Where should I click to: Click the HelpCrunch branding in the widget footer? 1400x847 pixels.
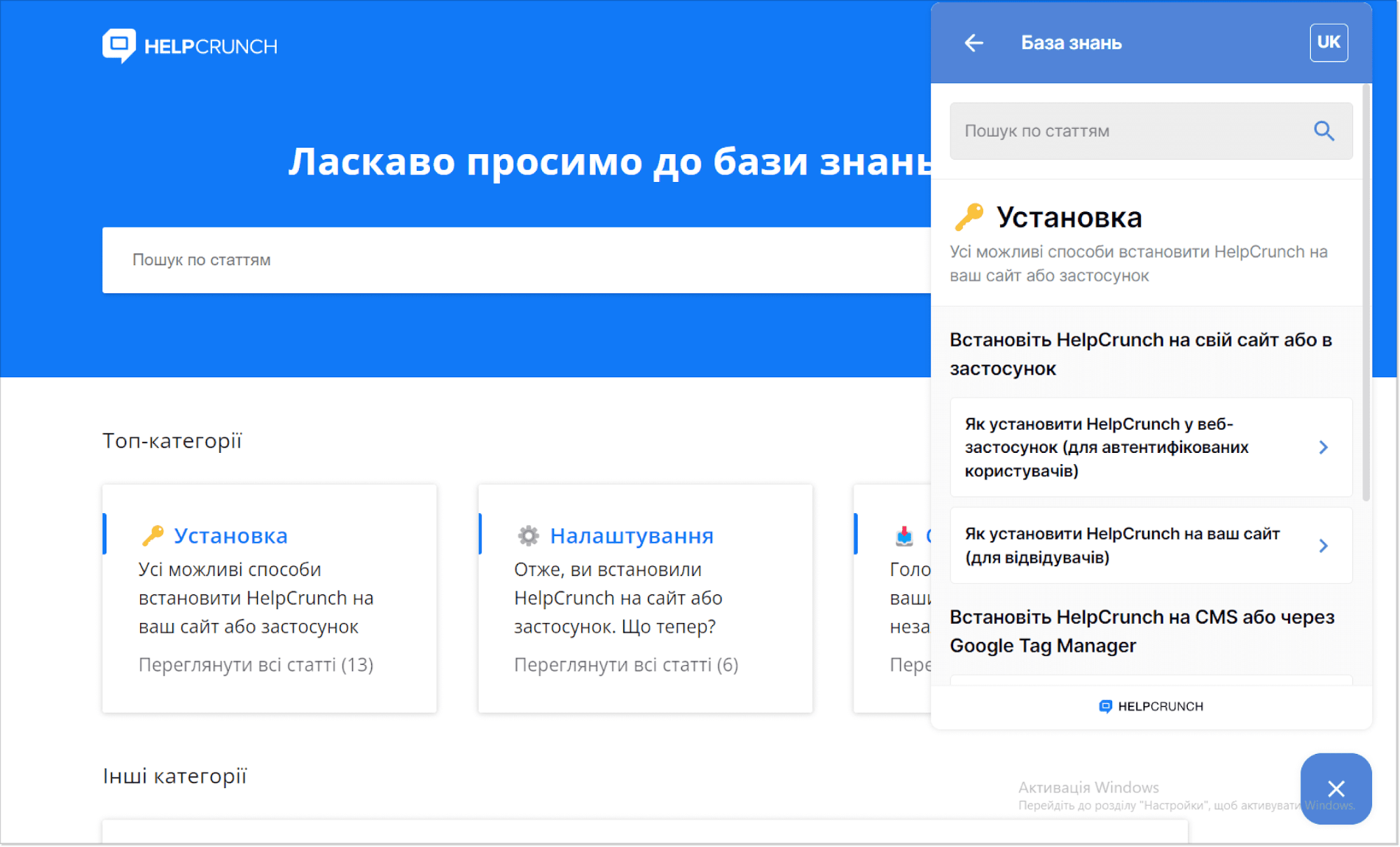pyautogui.click(x=1151, y=706)
